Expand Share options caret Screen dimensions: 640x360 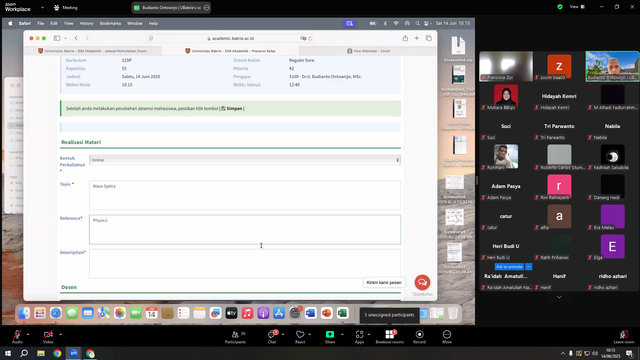coord(342,334)
